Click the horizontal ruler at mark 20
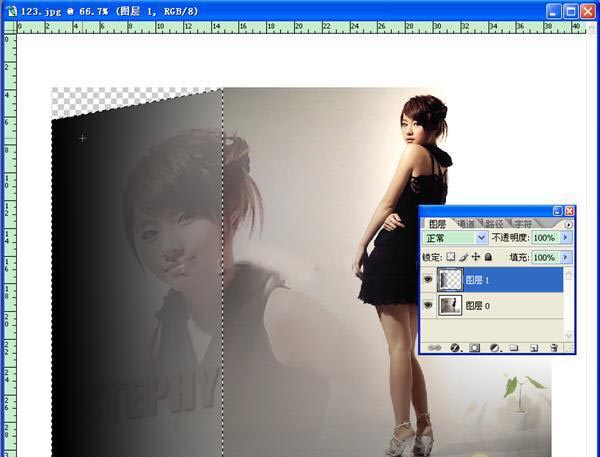The image size is (600, 457). pos(298,27)
